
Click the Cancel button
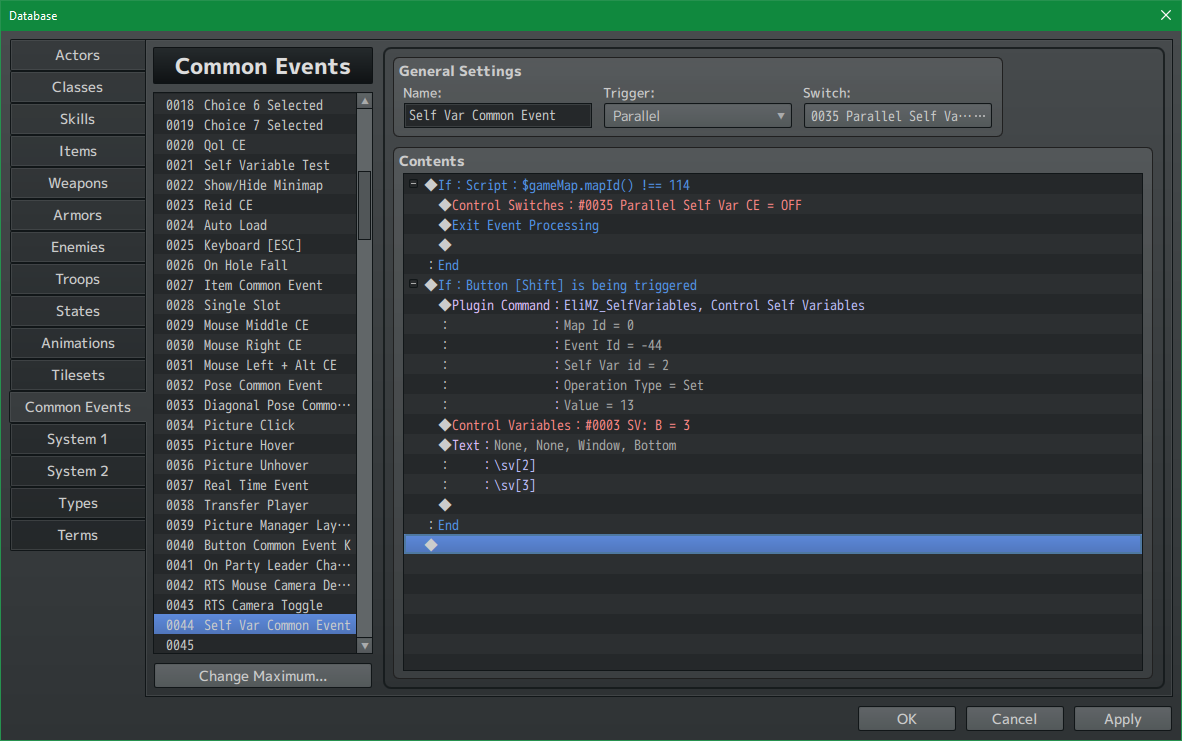pyautogui.click(x=1014, y=719)
